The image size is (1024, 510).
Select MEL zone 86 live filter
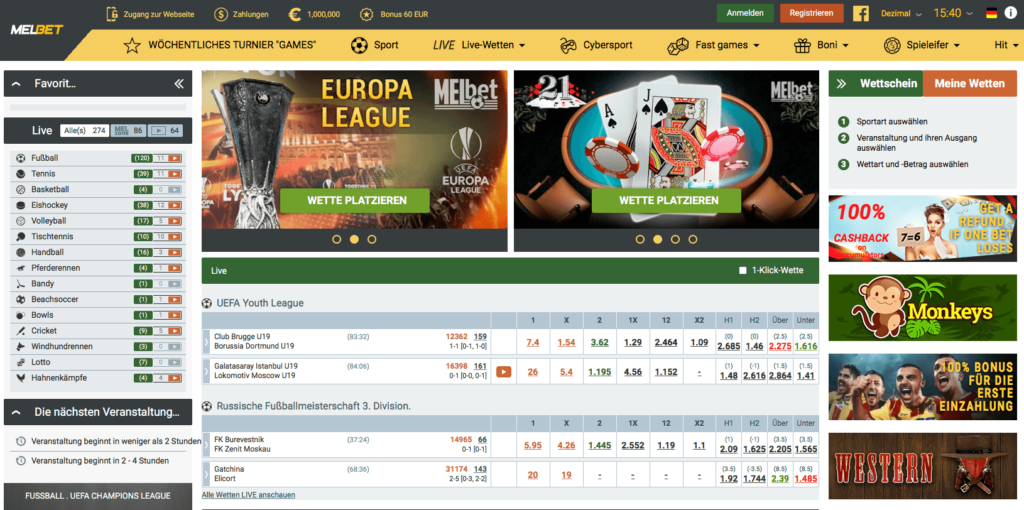[x=128, y=131]
